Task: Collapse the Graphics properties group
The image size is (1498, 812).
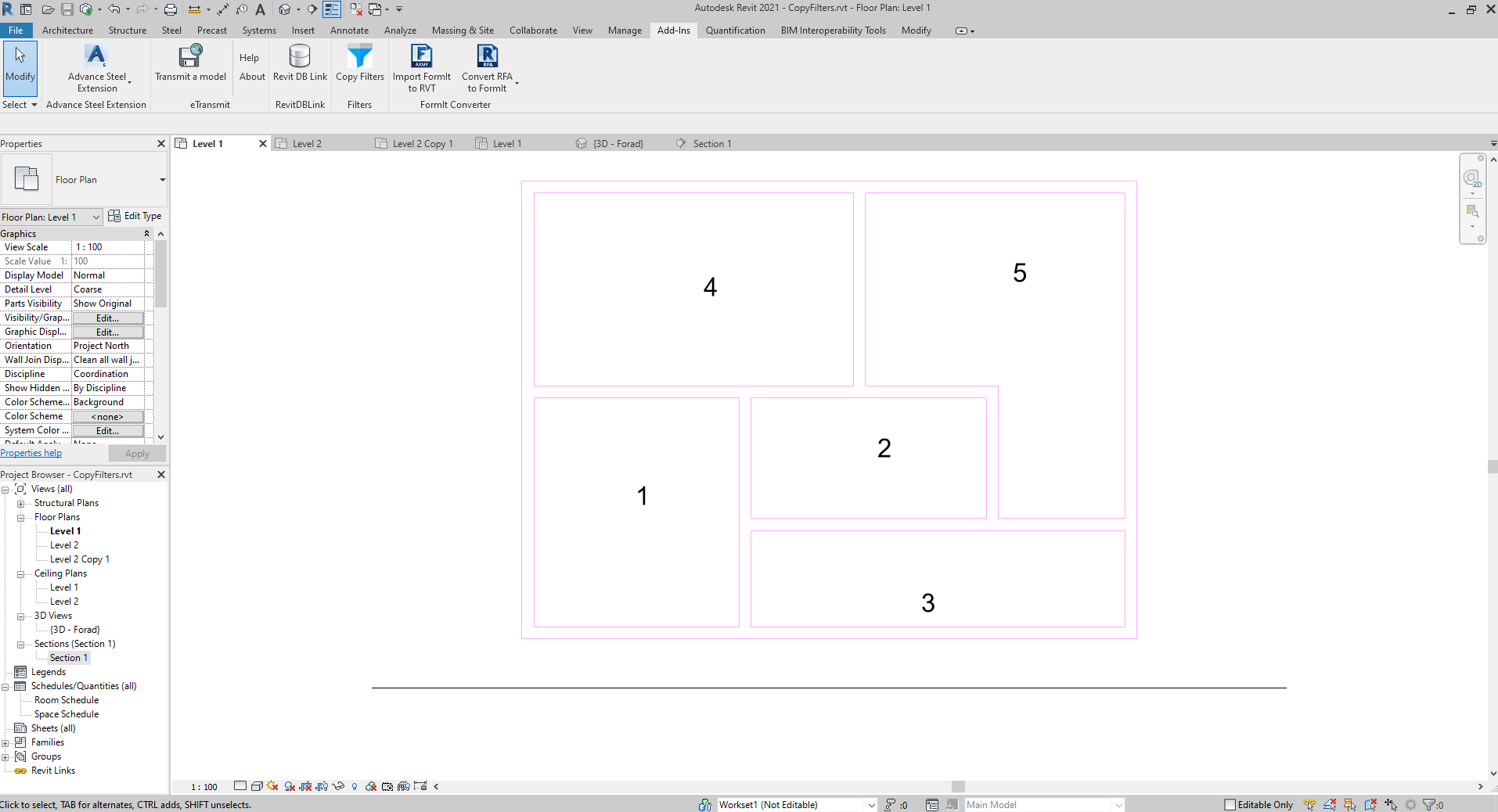Action: point(146,234)
